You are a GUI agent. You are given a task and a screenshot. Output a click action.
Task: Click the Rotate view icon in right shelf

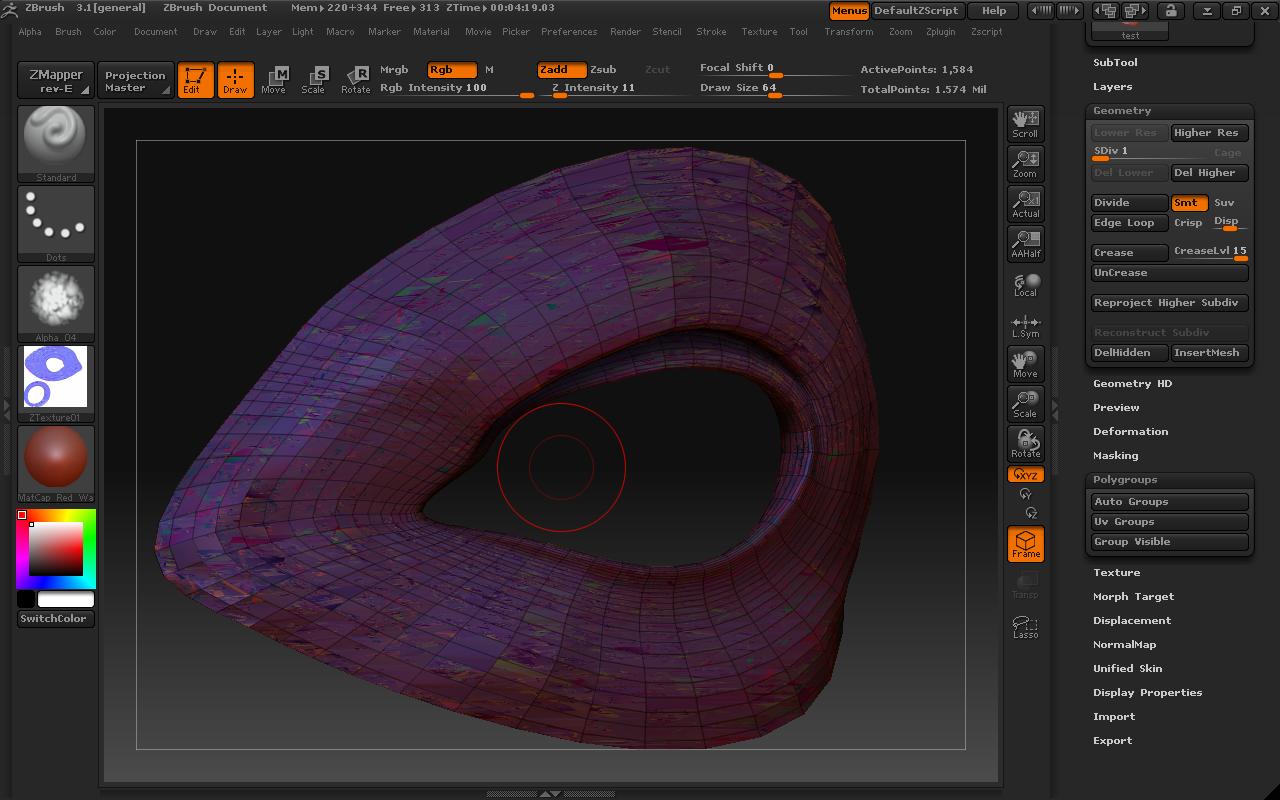pos(1025,444)
